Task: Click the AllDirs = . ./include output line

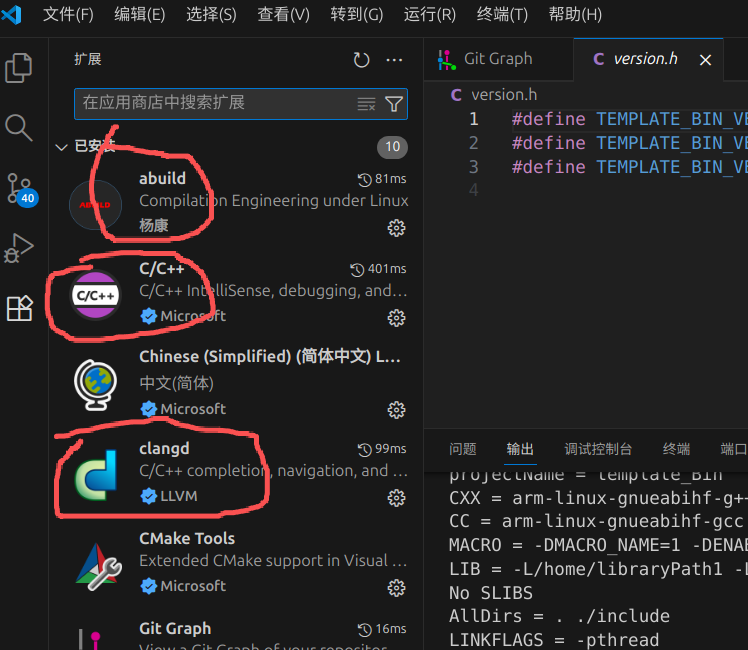Action: (559, 616)
